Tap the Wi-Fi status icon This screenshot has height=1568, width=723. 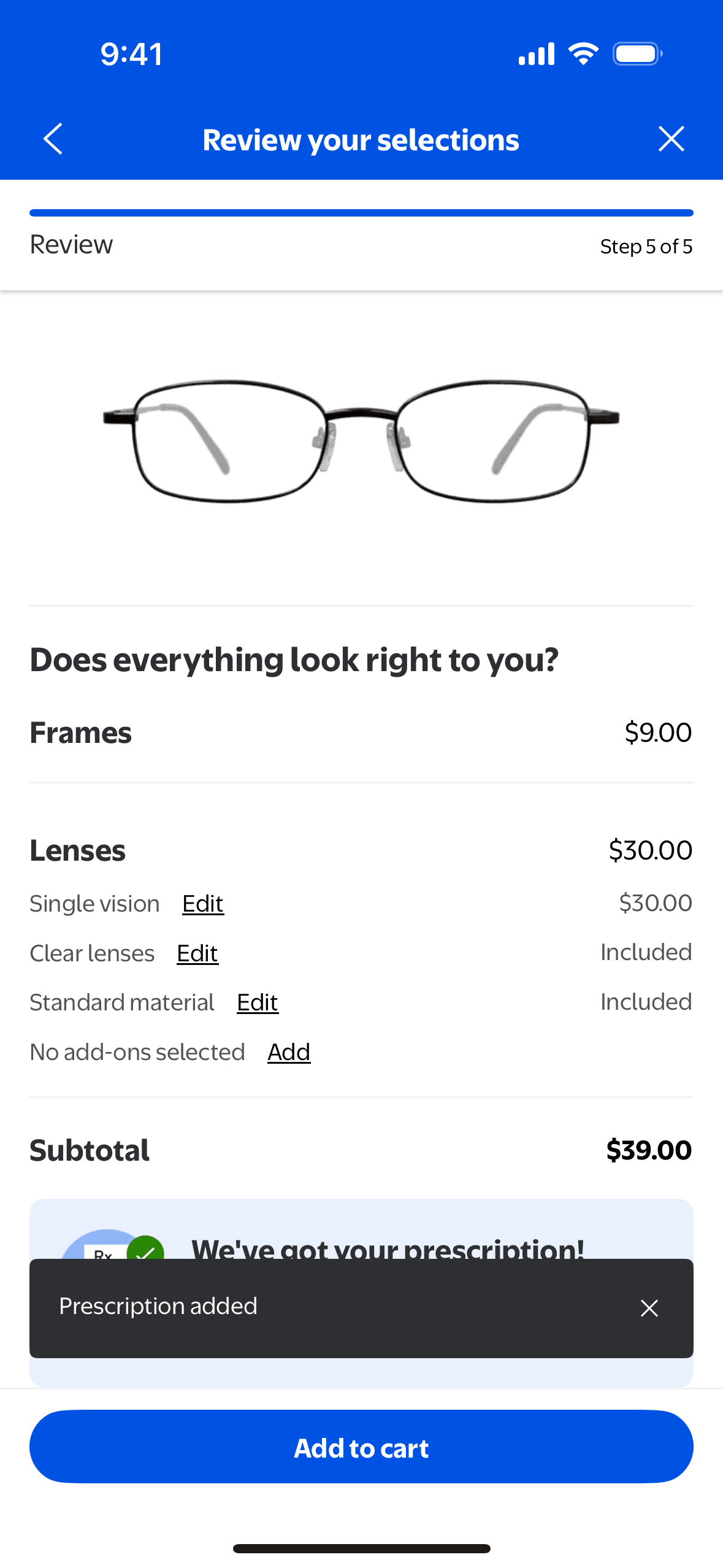(583, 54)
